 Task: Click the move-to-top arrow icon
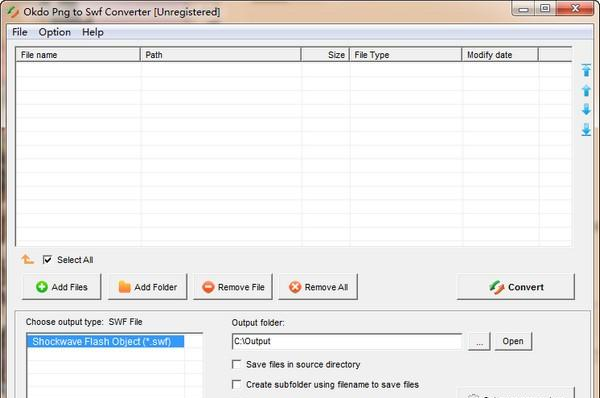click(586, 70)
